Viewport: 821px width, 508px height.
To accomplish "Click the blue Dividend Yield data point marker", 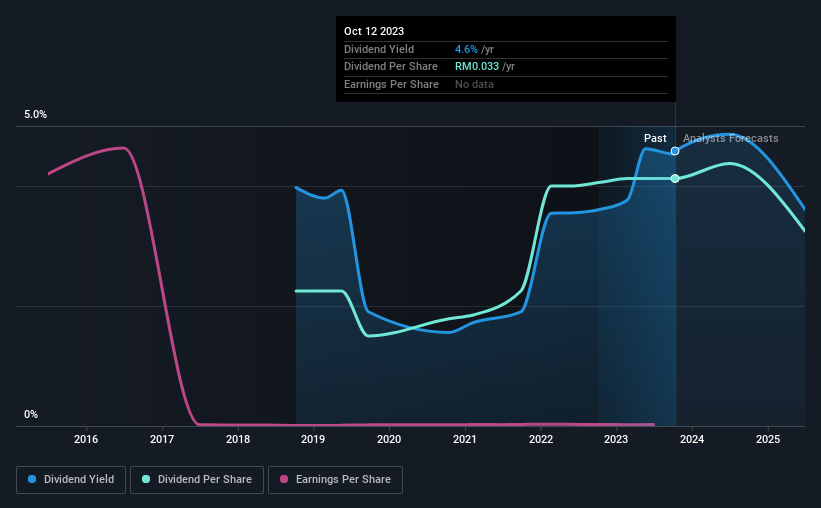I will 675,151.
